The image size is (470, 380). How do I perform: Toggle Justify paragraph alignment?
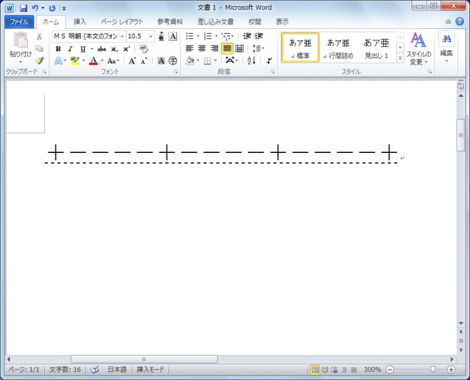[227, 49]
